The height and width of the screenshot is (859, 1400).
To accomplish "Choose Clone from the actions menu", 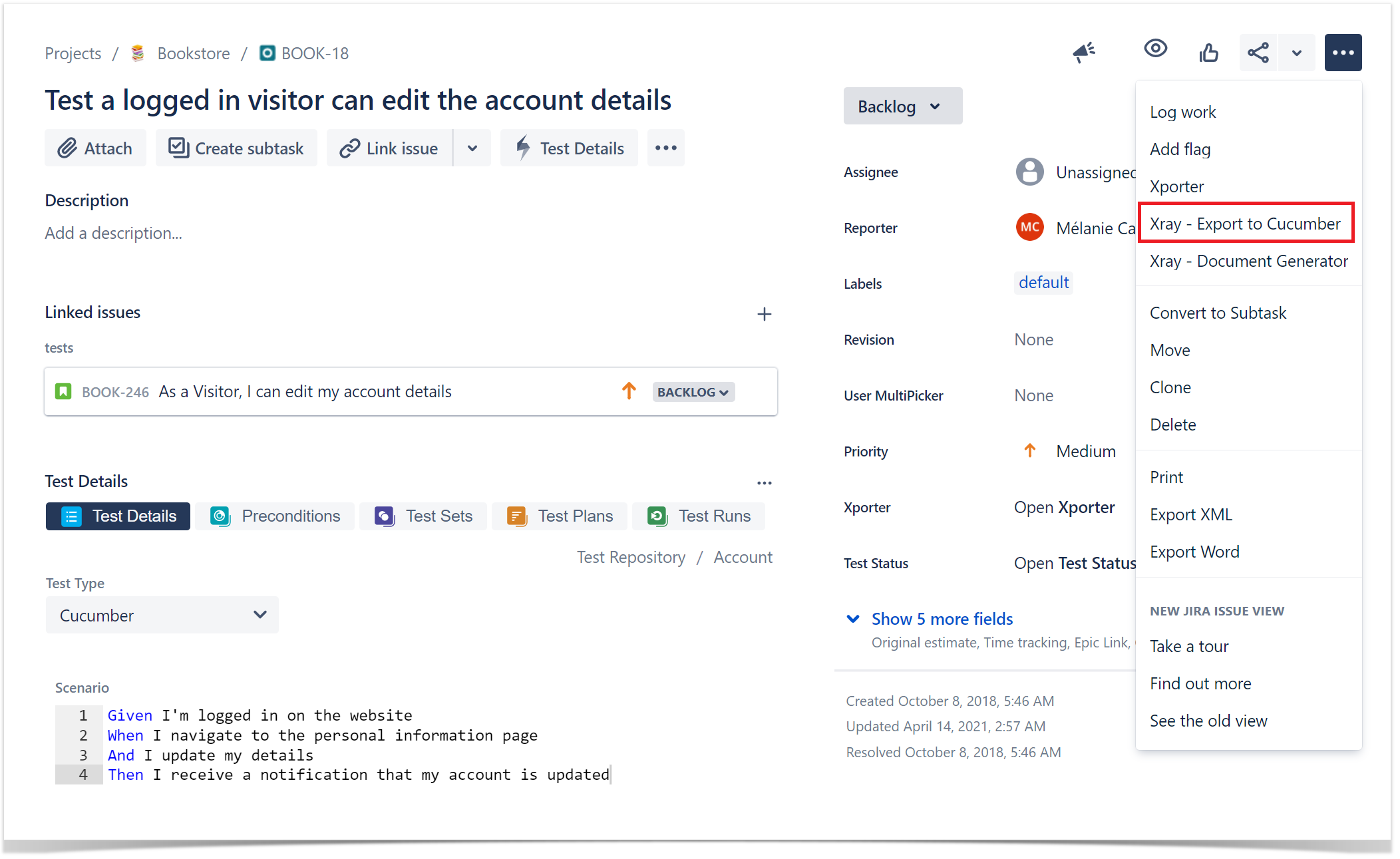I will click(x=1170, y=387).
